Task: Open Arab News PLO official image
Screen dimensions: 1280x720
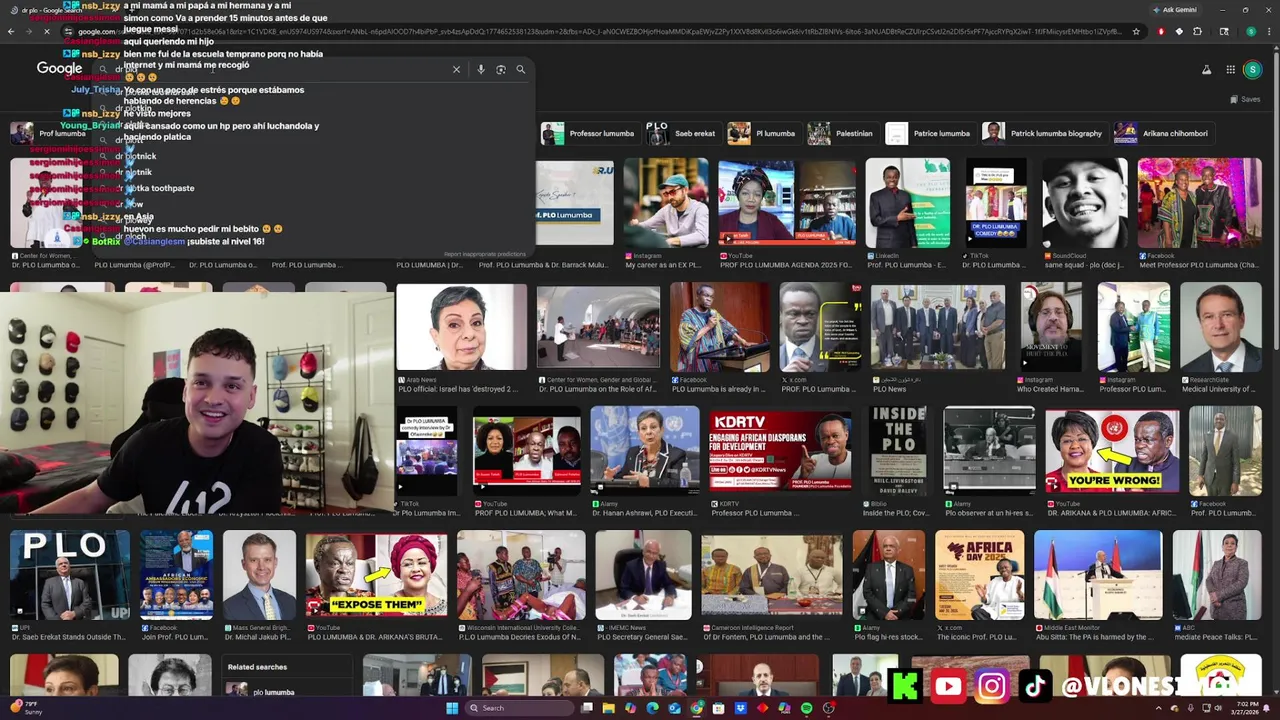Action: tap(461, 327)
